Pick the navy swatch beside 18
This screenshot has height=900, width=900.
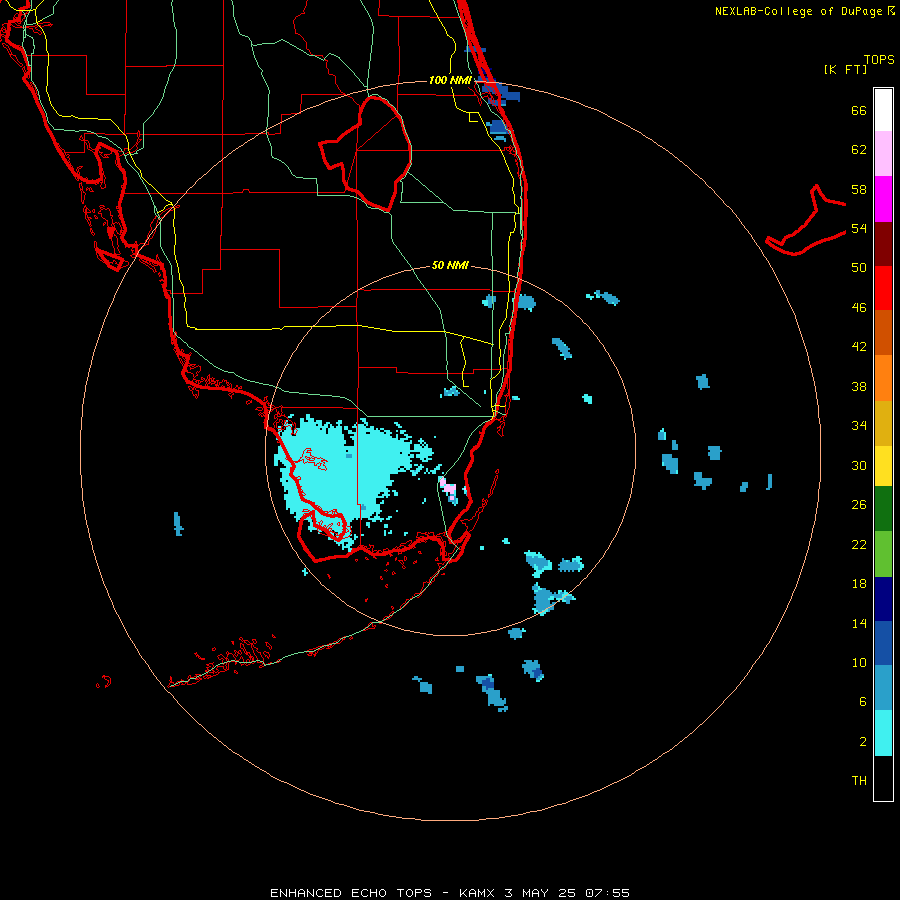883,599
